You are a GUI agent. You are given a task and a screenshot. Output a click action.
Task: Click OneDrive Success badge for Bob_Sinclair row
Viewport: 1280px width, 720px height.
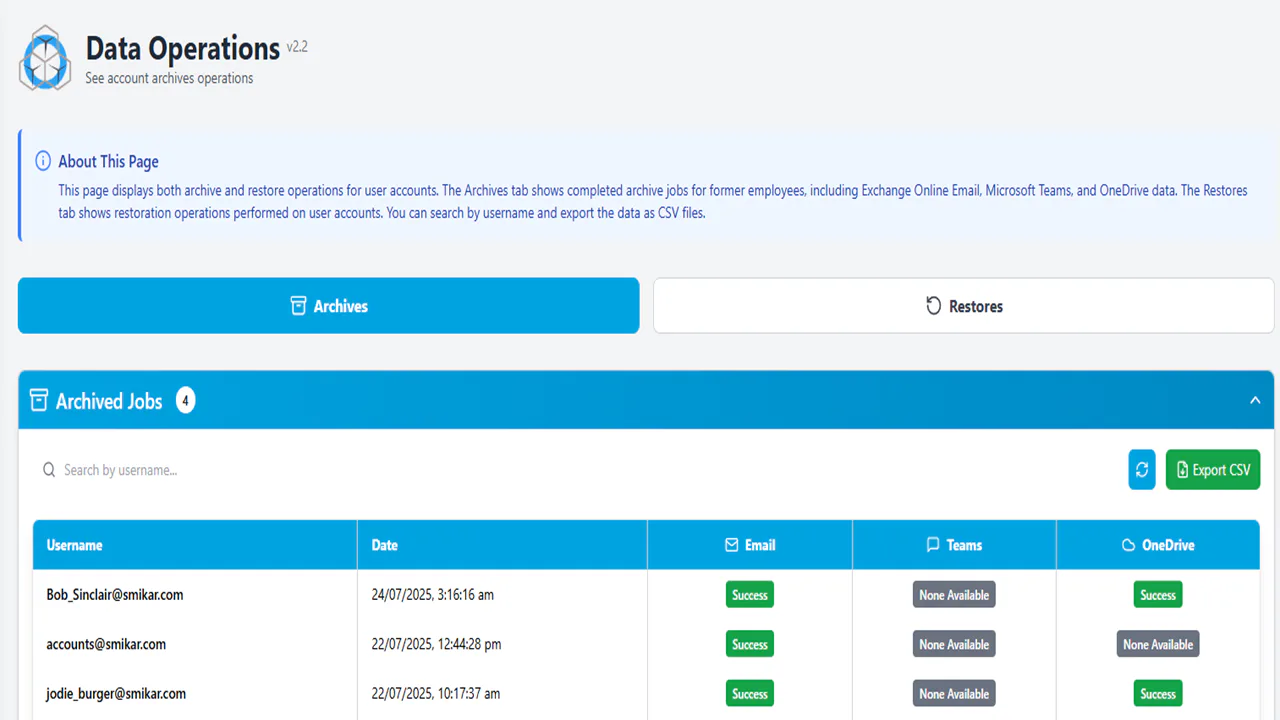click(x=1158, y=595)
